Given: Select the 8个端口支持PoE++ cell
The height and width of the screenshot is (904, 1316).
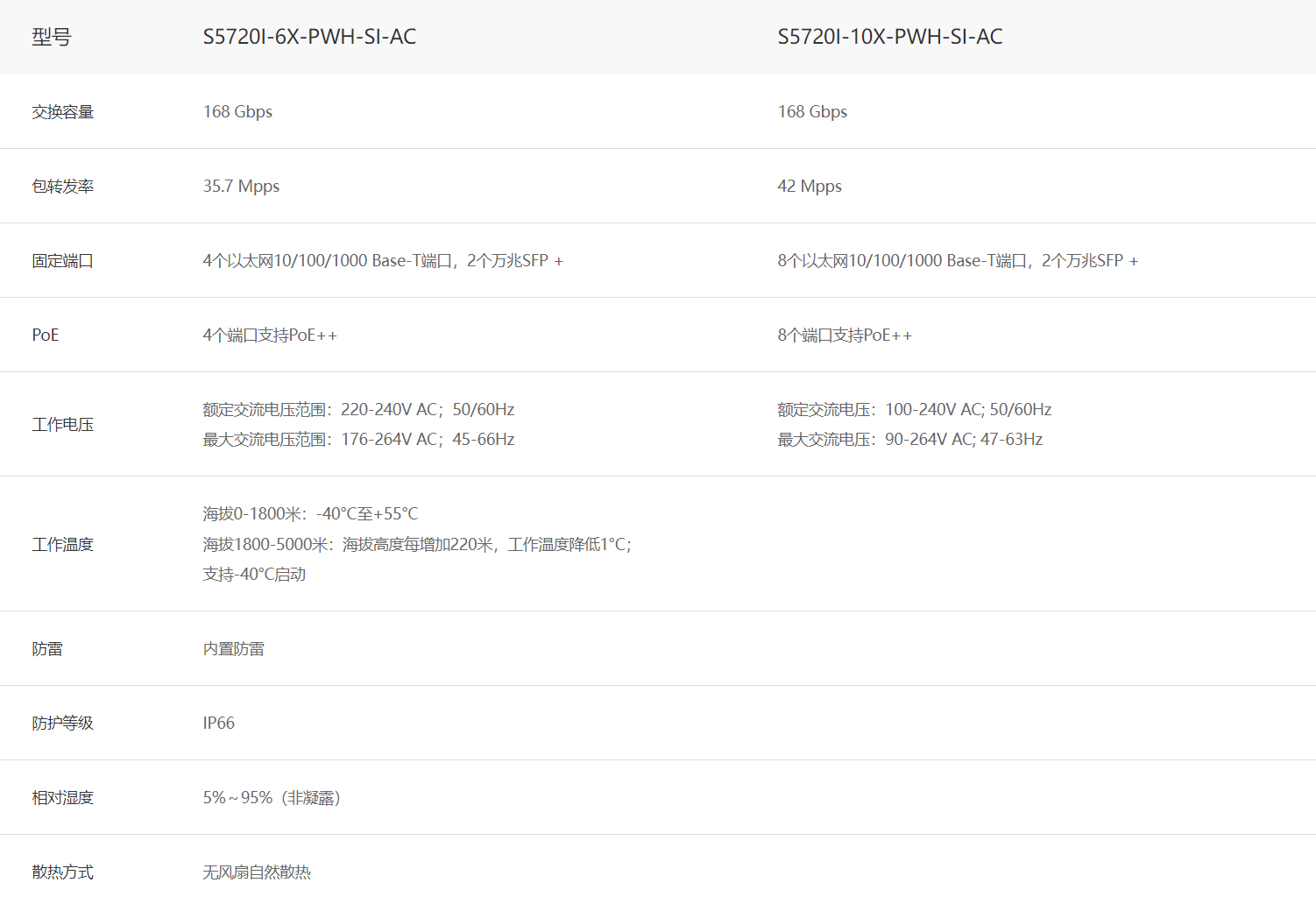Looking at the screenshot, I should 844,335.
